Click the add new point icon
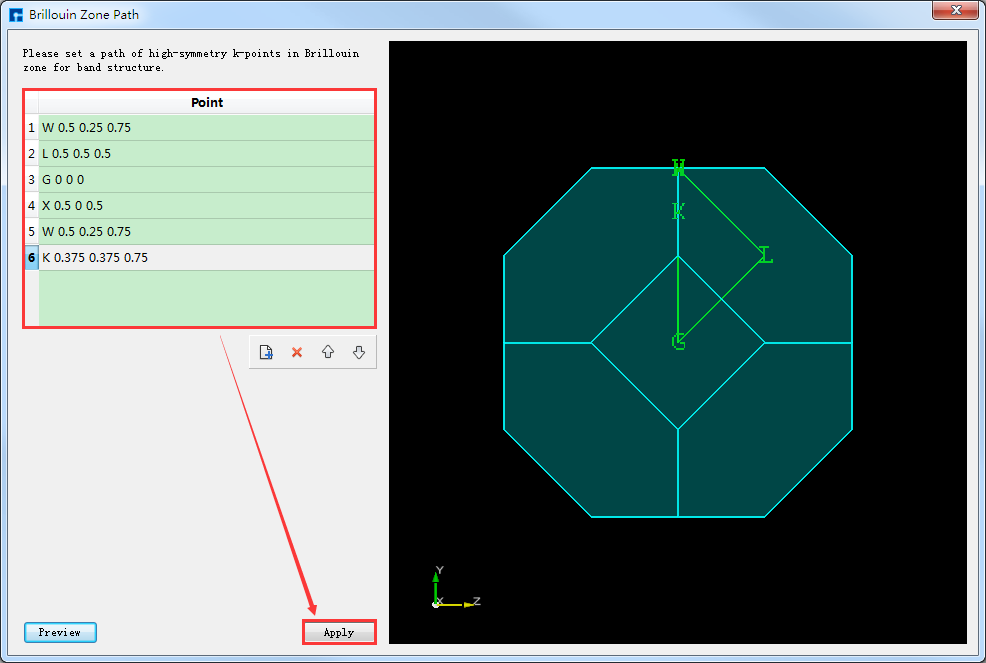The image size is (986, 663). tap(266, 353)
